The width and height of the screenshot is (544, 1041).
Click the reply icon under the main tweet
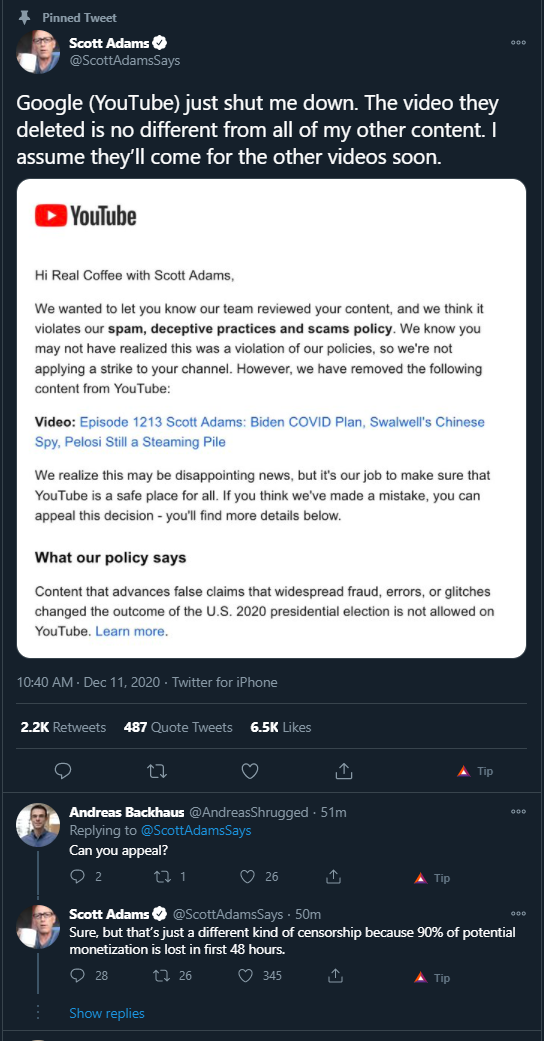(x=62, y=771)
